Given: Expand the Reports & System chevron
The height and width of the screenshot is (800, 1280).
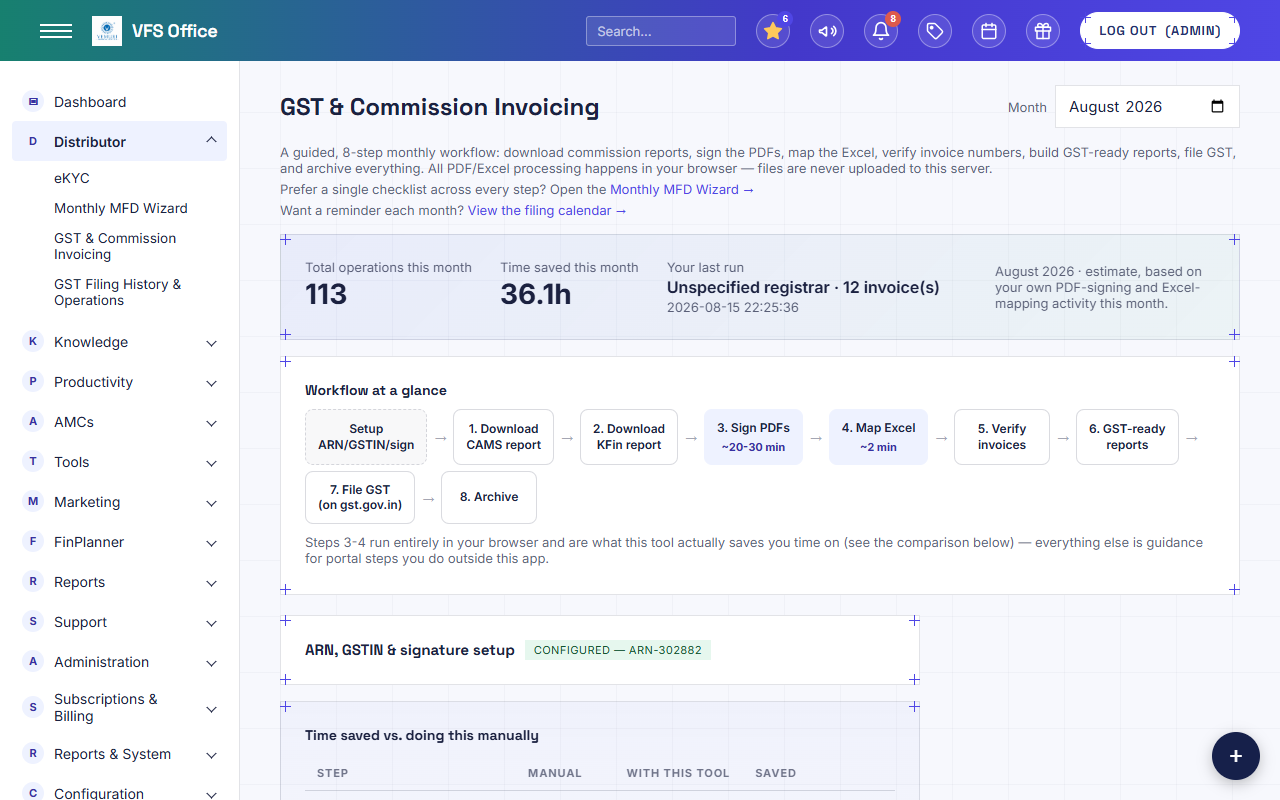Looking at the screenshot, I should [x=211, y=755].
